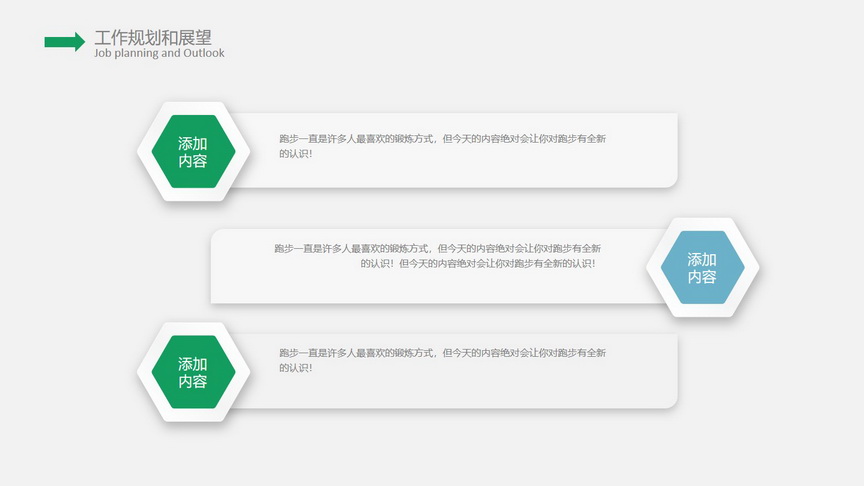Click the subtitle Job planning and Outlook
The image size is (864, 486).
point(159,53)
